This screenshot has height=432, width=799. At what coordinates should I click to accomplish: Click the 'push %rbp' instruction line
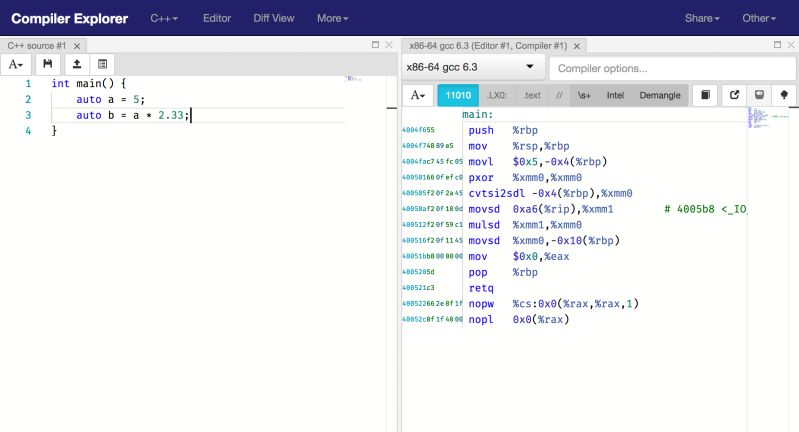(503, 130)
